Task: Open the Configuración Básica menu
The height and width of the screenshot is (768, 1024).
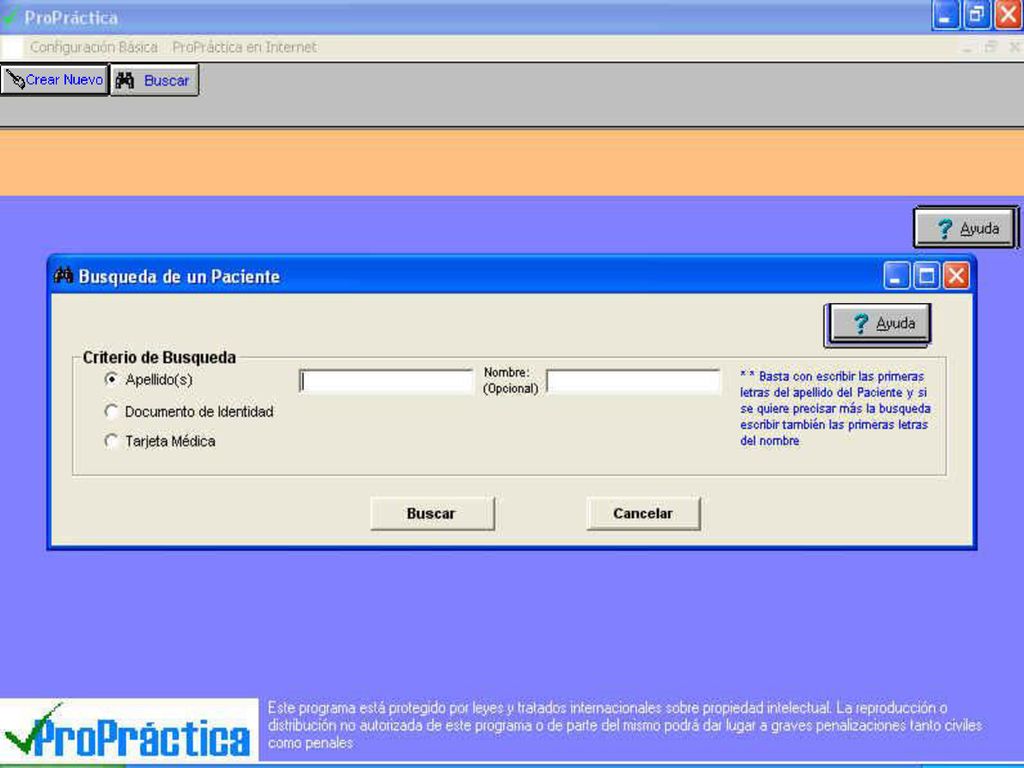Action: [93, 47]
